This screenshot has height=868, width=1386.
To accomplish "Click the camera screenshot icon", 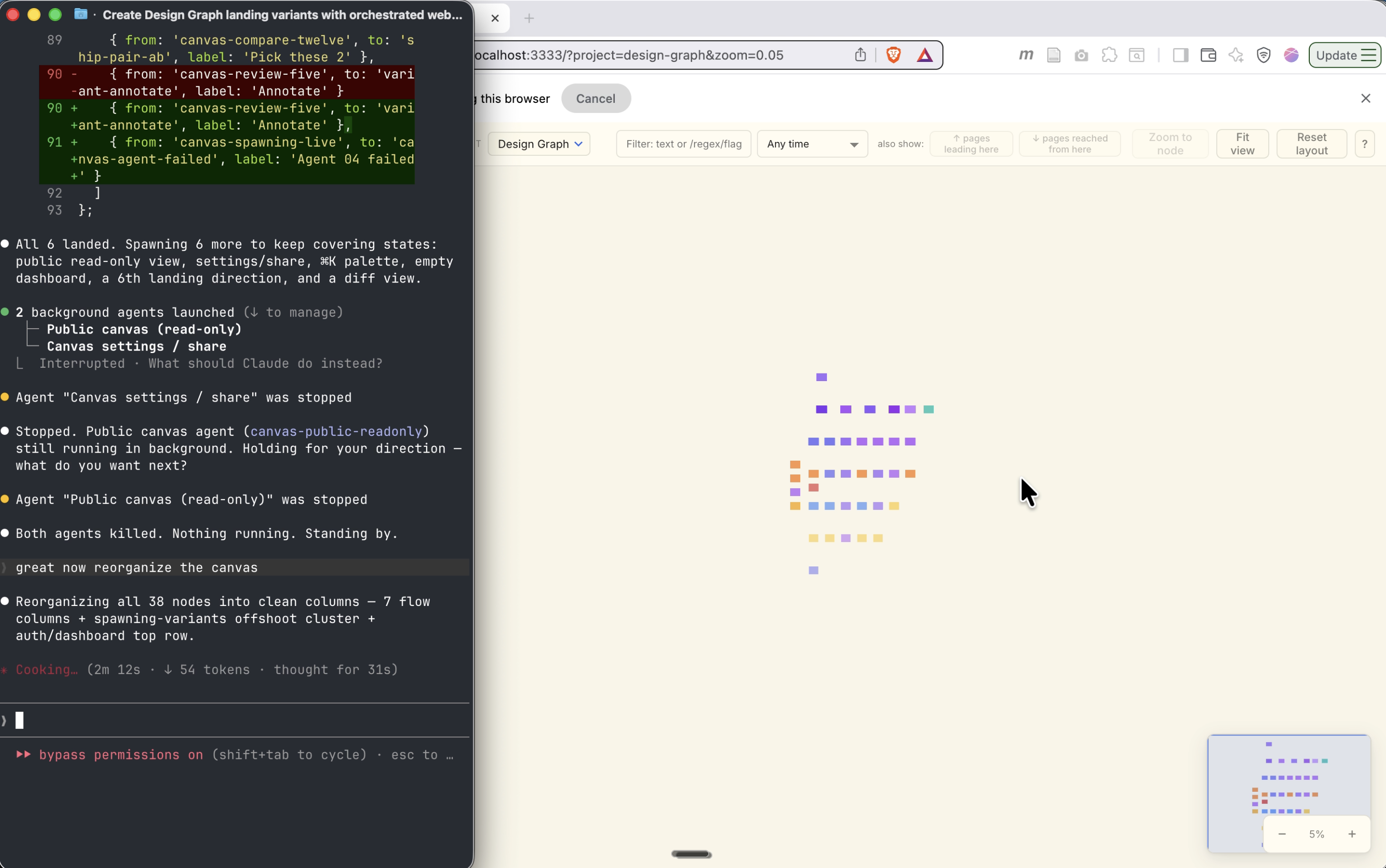I will click(x=1082, y=55).
